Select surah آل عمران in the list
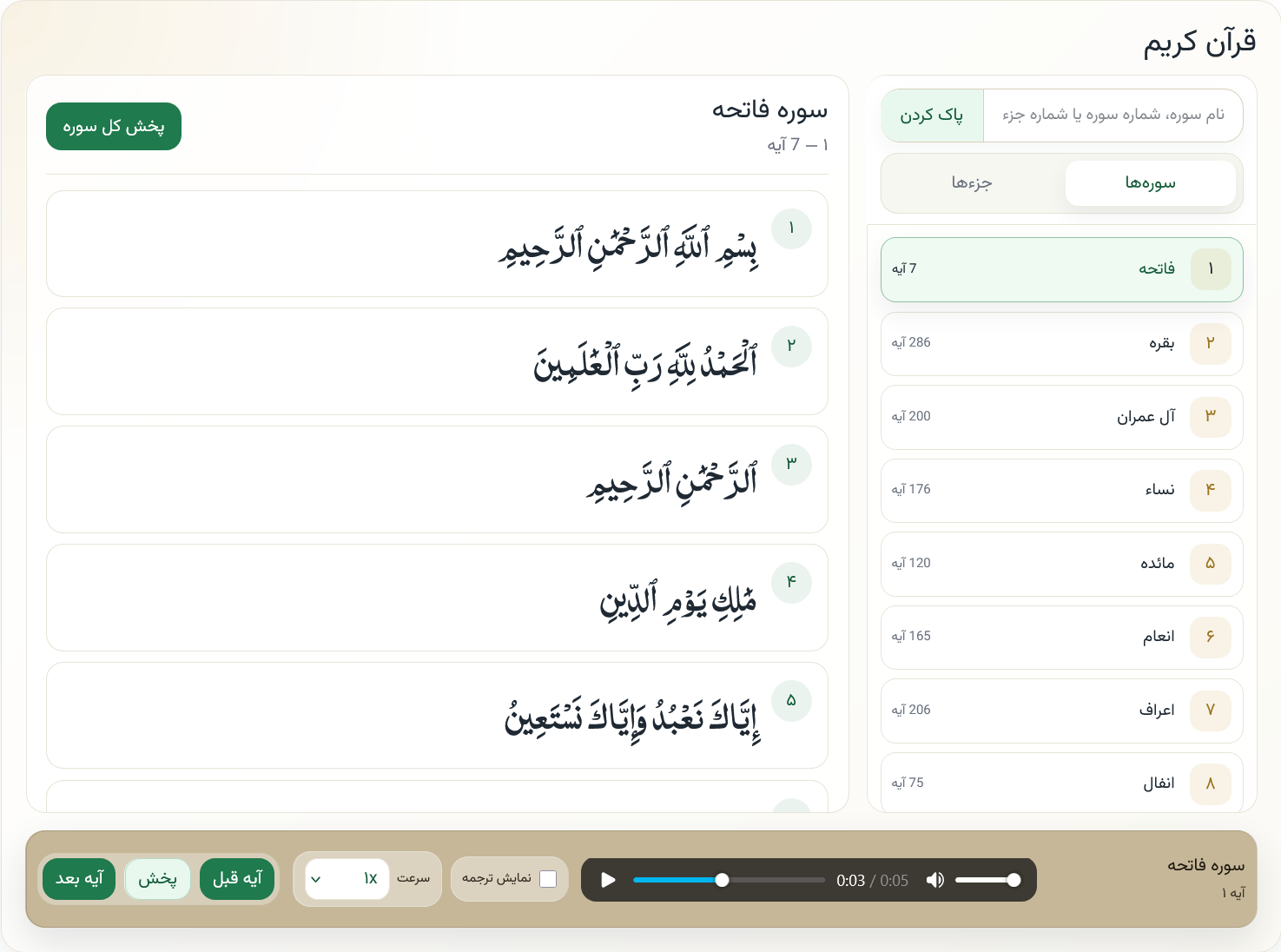Viewport: 1281px width, 952px height. tap(1062, 418)
